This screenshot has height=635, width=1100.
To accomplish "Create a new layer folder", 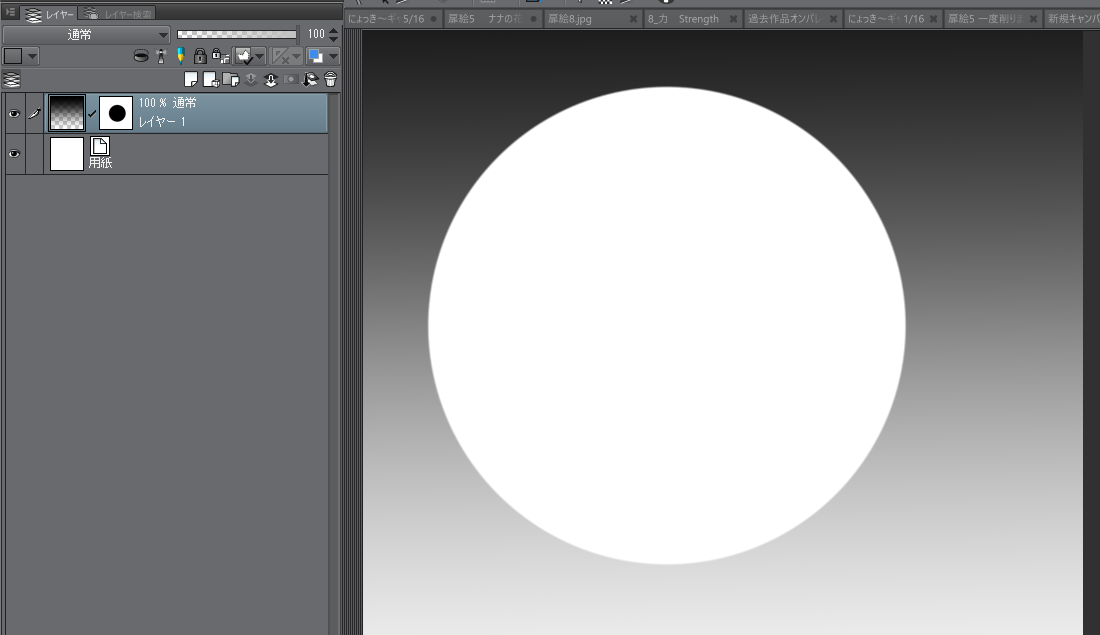I will 230,80.
